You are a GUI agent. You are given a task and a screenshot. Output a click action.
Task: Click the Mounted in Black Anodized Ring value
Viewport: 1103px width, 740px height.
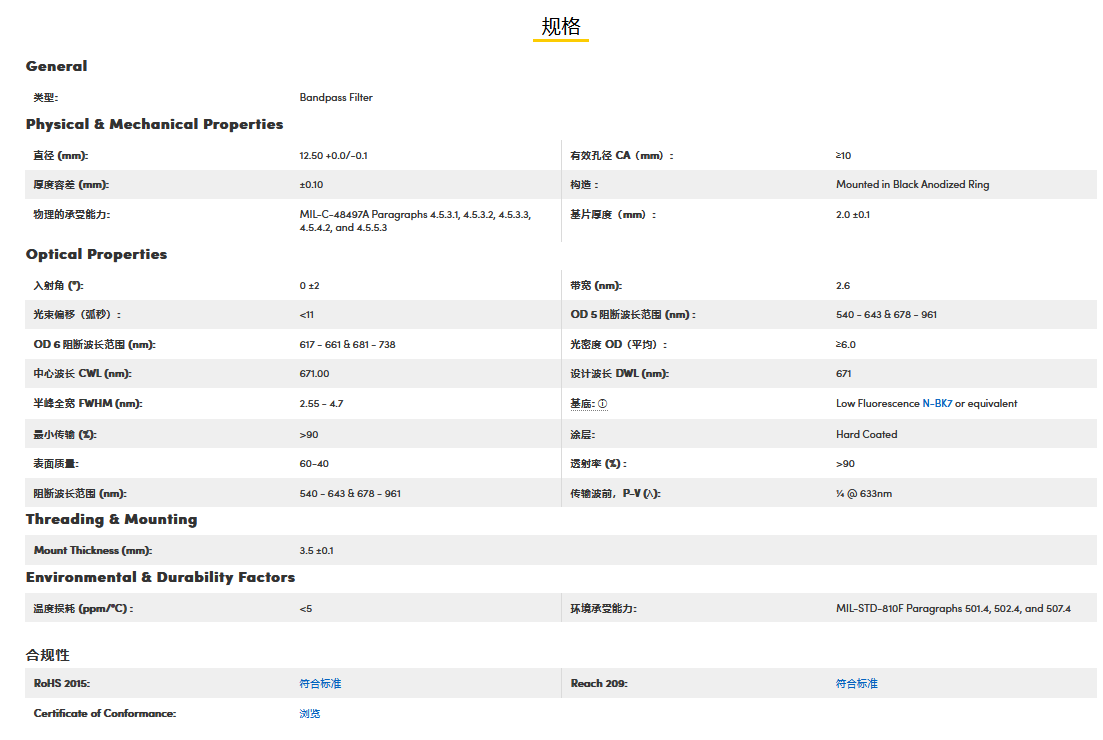(x=912, y=184)
